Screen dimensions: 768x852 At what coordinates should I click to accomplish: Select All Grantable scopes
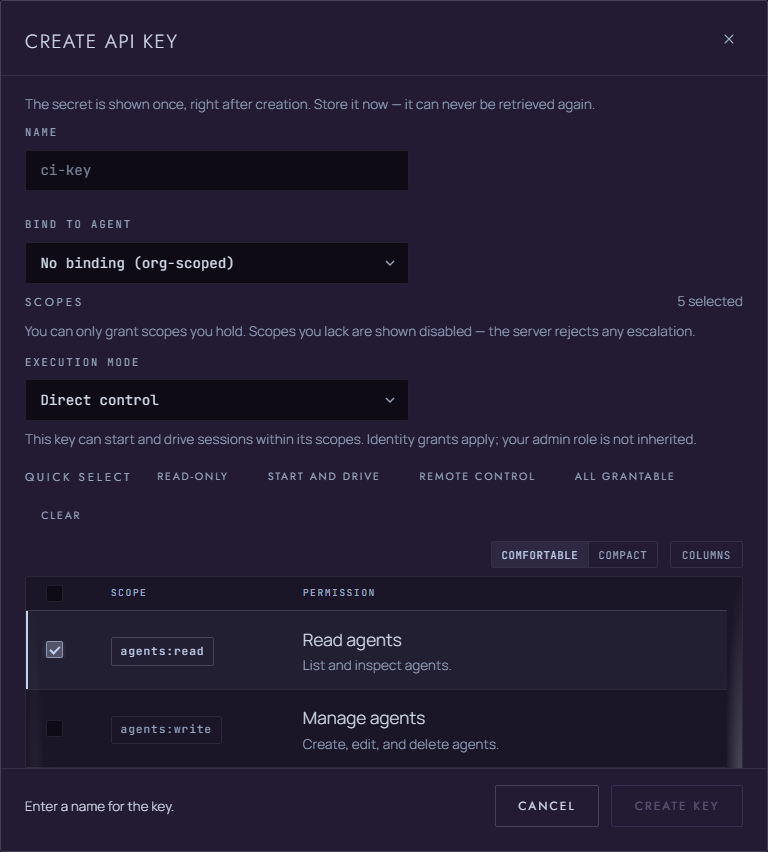point(624,476)
